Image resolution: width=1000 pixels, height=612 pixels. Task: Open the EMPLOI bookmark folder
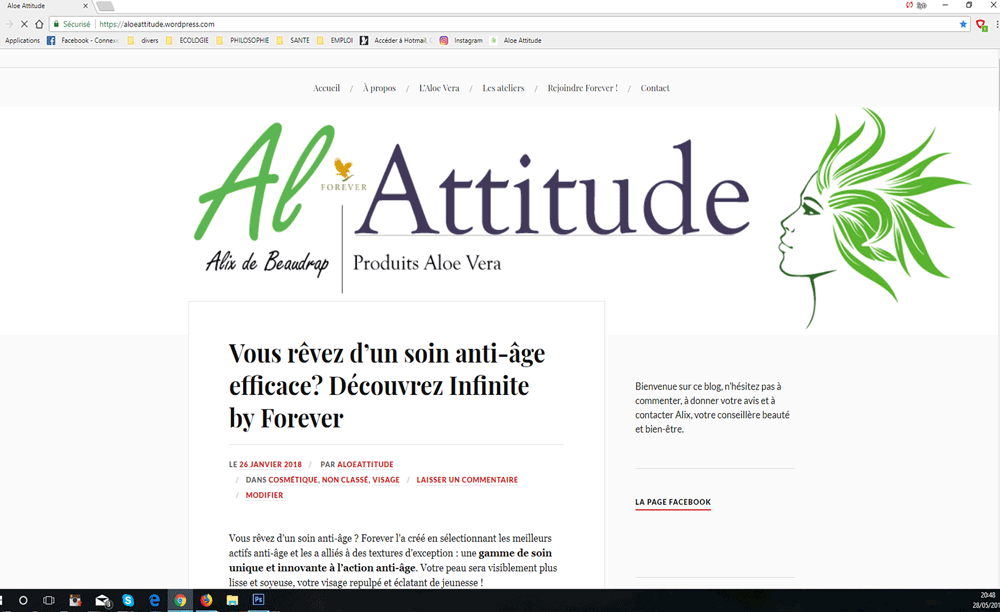pos(335,40)
